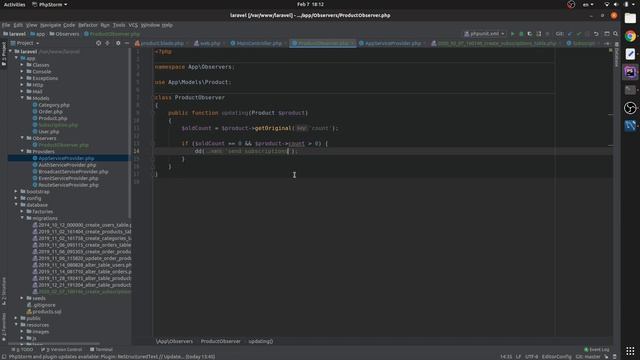Click the collapse-all icon in Project panel
The width and height of the screenshot is (640, 360).
click(108, 43)
